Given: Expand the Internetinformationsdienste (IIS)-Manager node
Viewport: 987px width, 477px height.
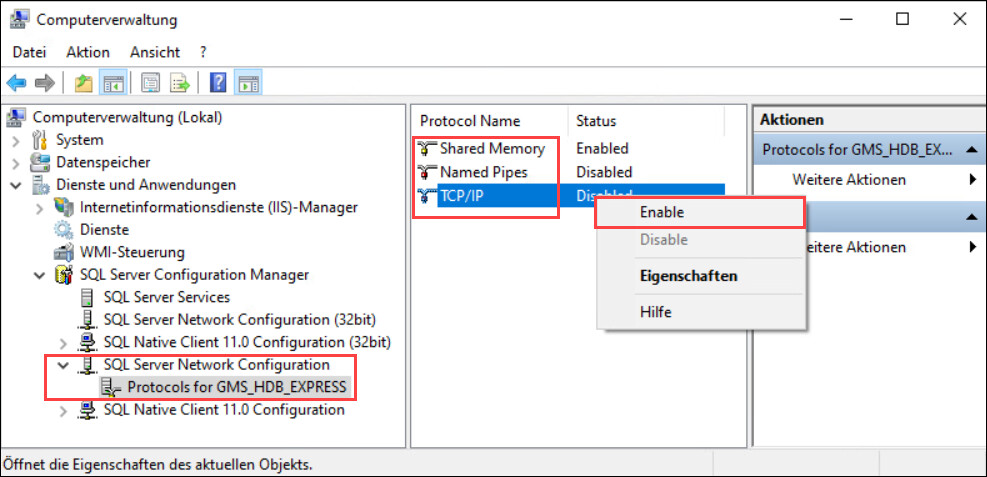Looking at the screenshot, I should (x=39, y=208).
